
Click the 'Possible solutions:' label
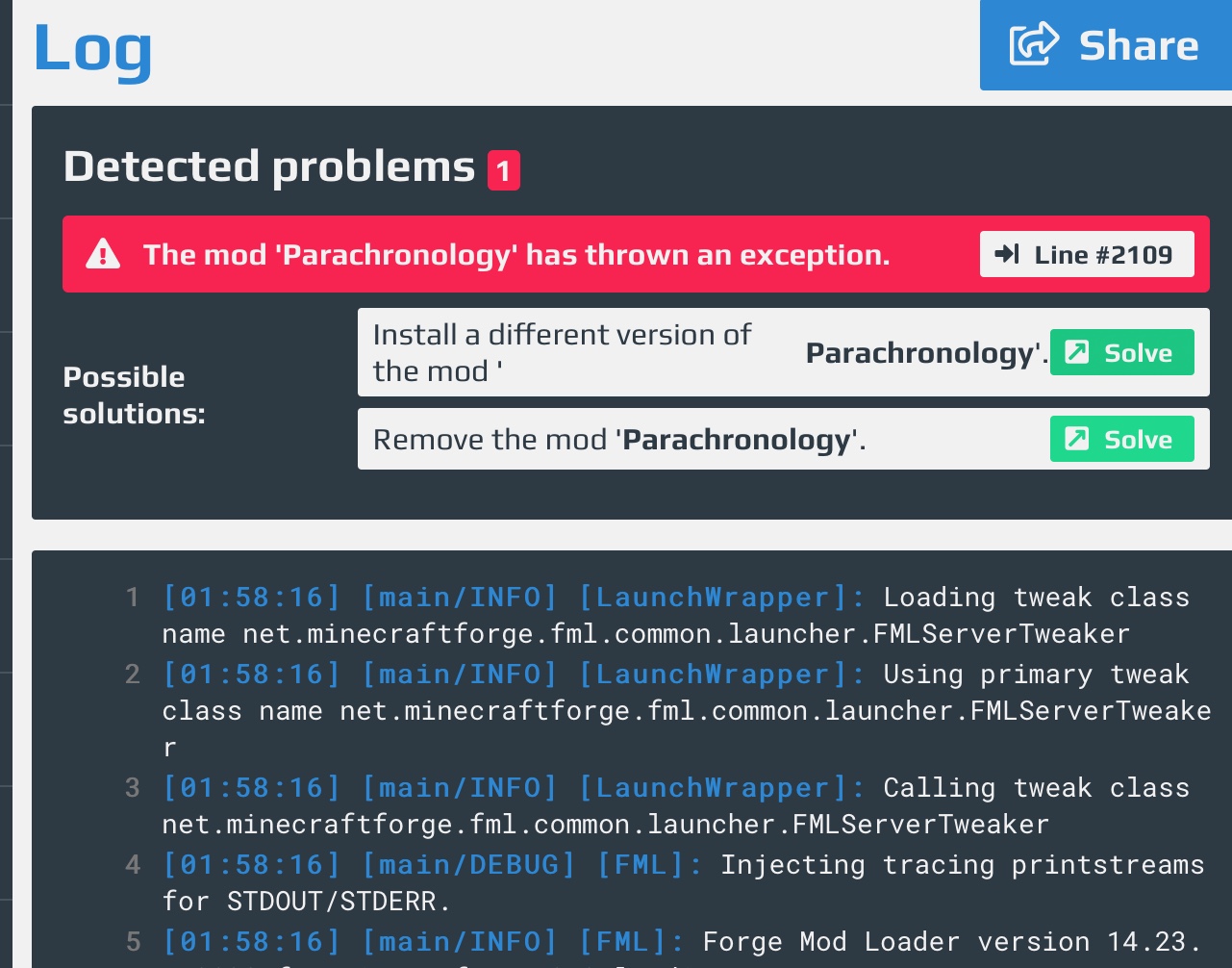(134, 395)
